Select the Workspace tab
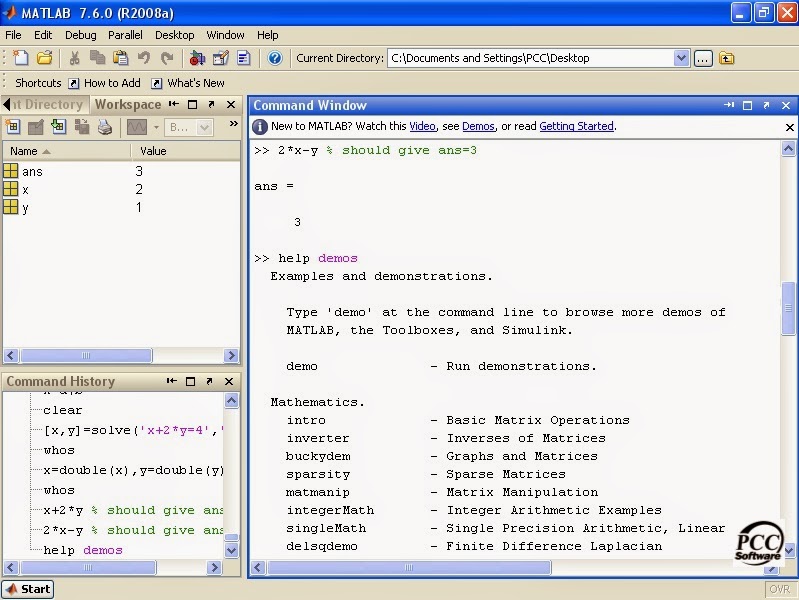The height and width of the screenshot is (600, 799). [127, 105]
